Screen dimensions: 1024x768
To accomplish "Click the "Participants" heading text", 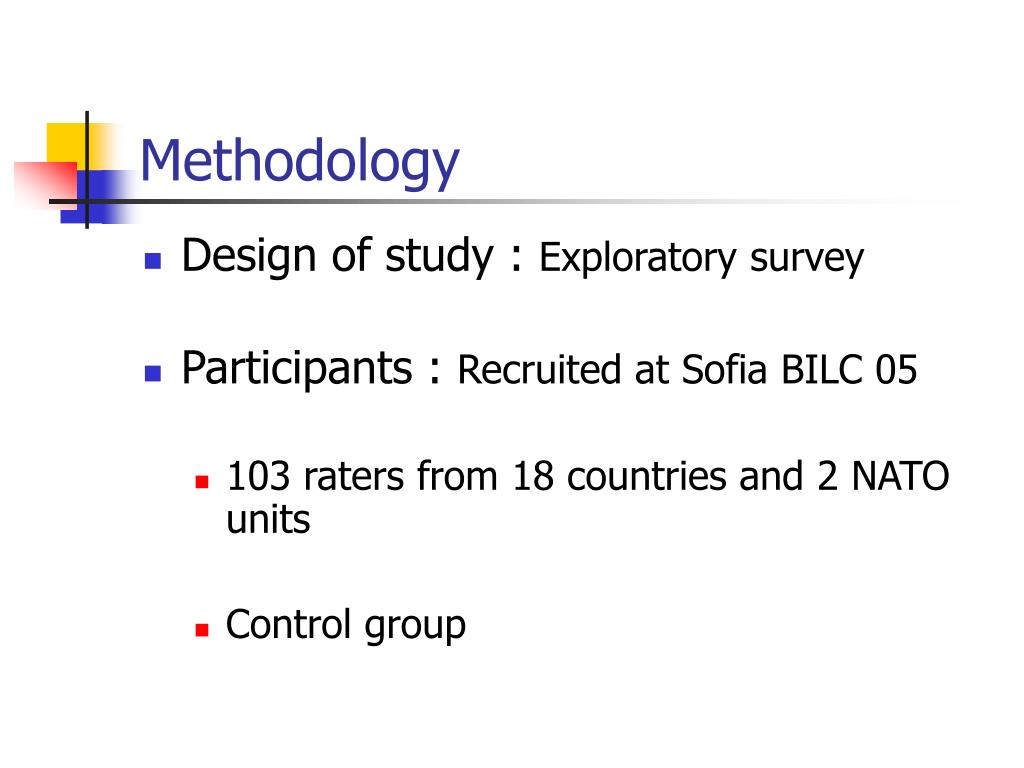I will [x=297, y=368].
